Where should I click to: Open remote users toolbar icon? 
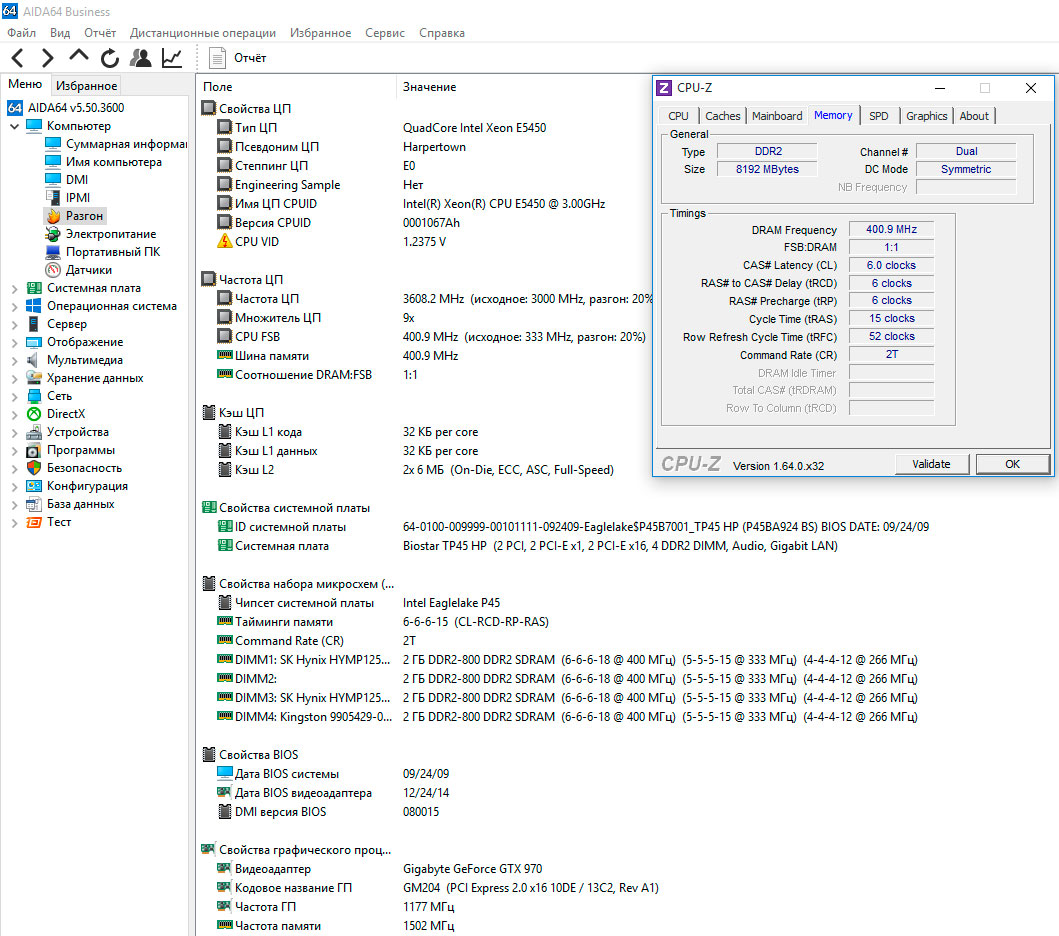(140, 58)
